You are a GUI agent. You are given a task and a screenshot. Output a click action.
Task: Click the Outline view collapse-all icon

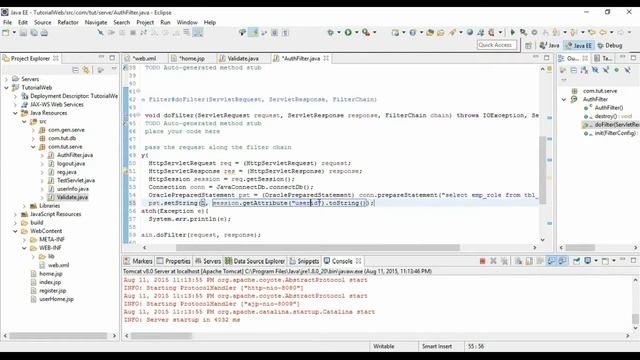(573, 70)
